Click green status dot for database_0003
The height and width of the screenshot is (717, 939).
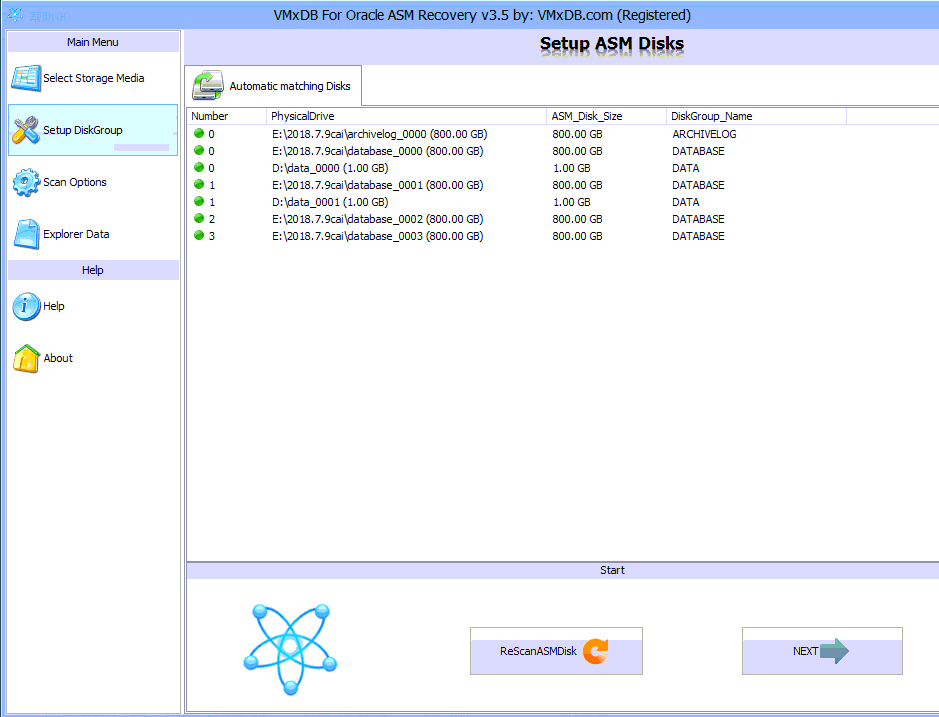(199, 235)
